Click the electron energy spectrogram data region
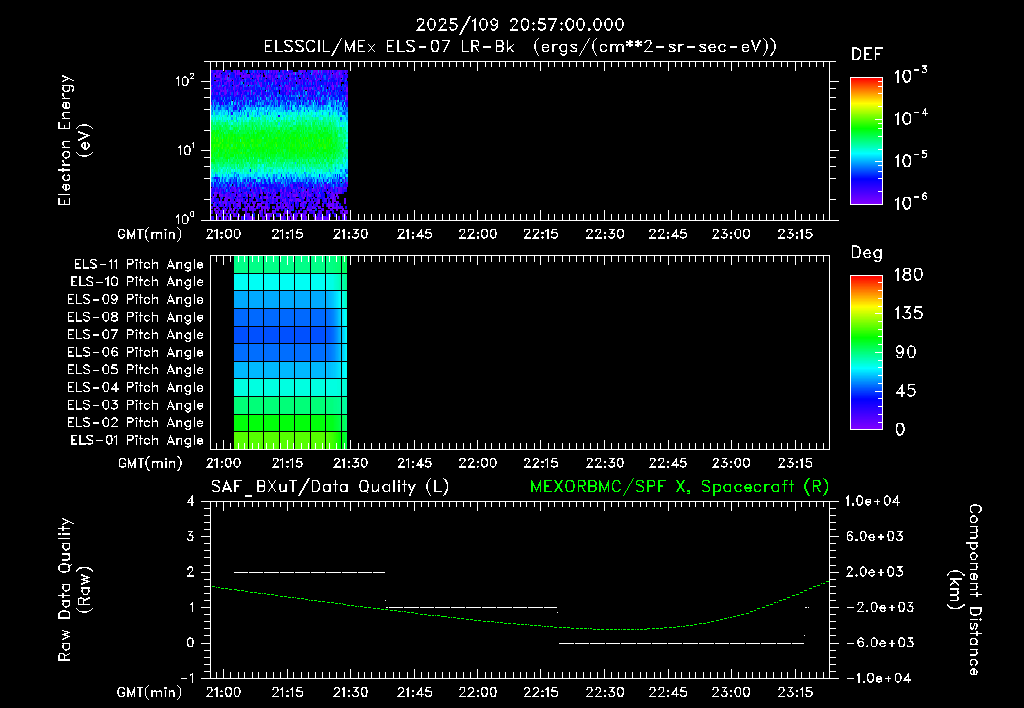The width and height of the screenshot is (1024, 708). pyautogui.click(x=279, y=144)
